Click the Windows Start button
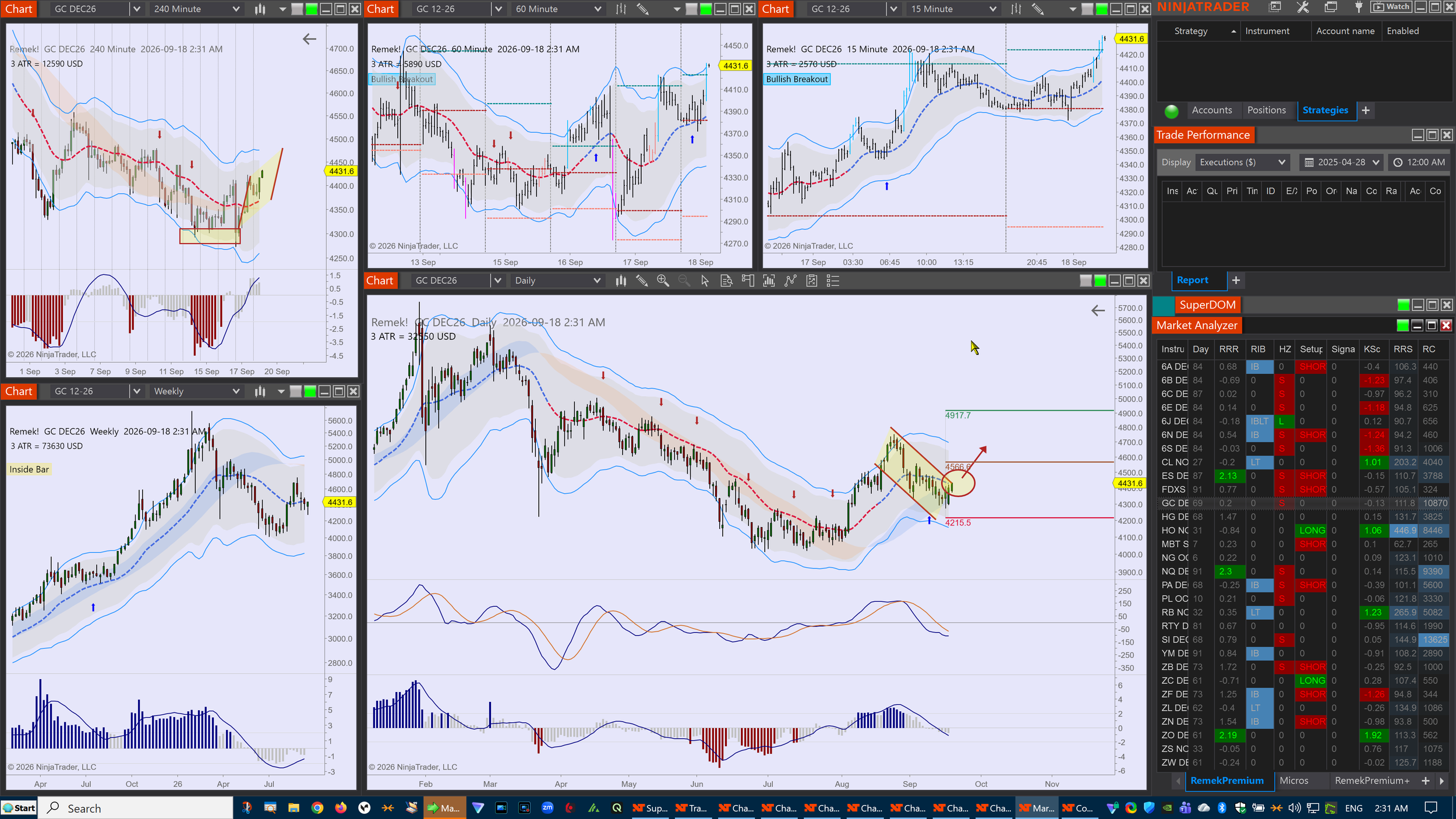 tap(19, 808)
